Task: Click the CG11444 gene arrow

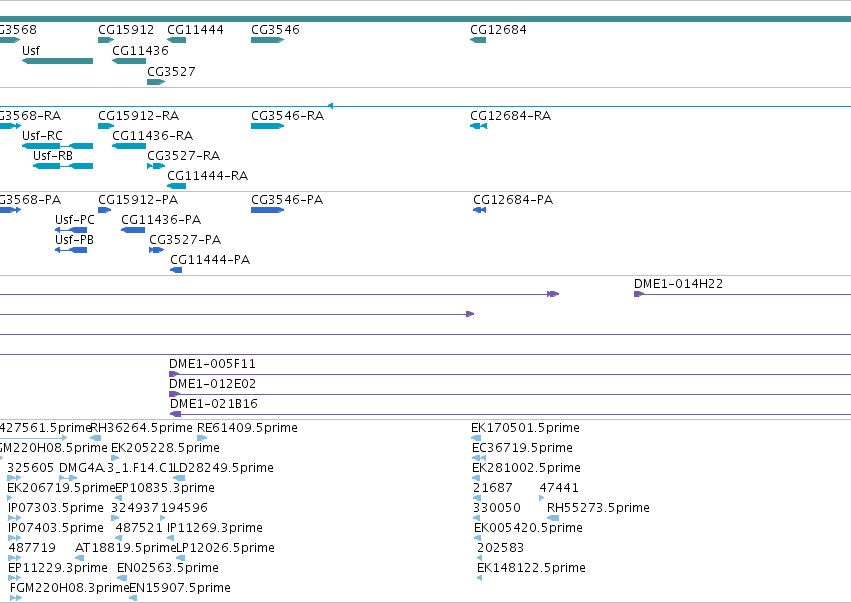Action: click(176, 40)
